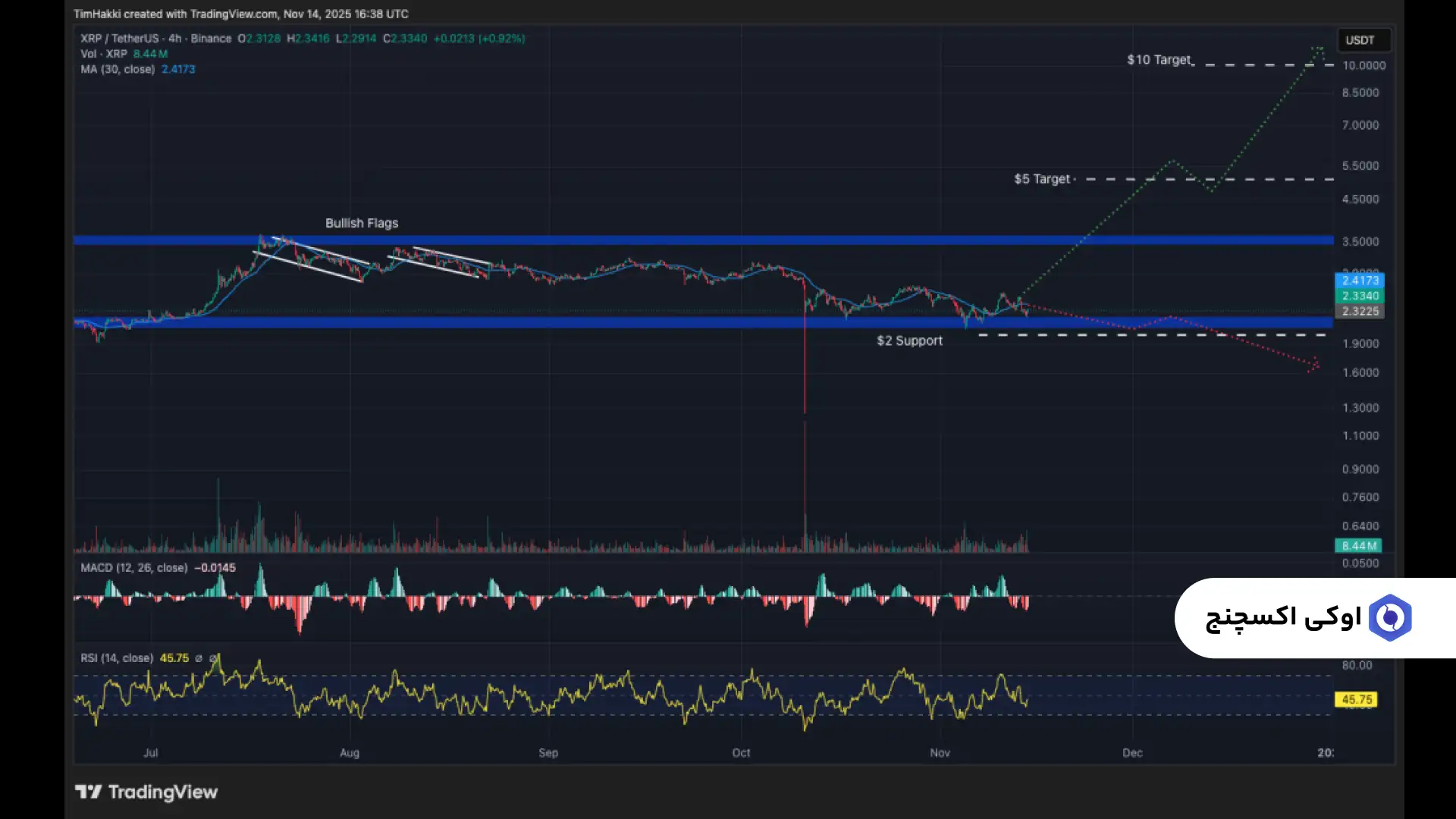Click the OK Exchange hexagon logo icon

coord(1390,618)
